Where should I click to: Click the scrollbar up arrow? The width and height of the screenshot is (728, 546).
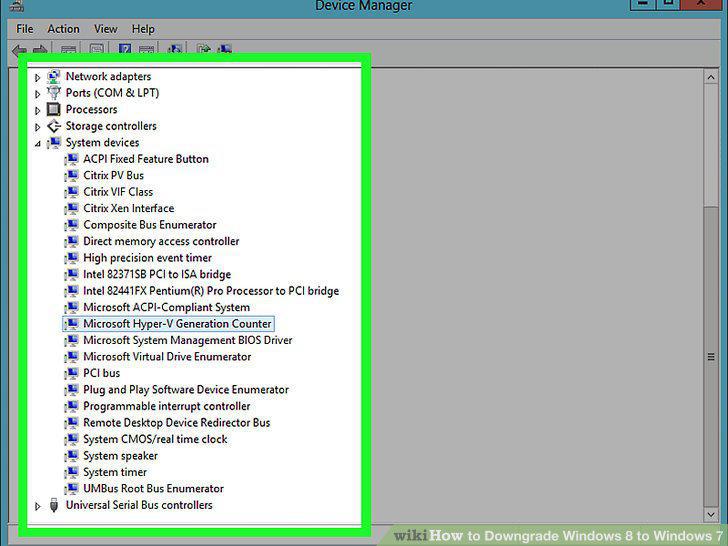[710, 77]
